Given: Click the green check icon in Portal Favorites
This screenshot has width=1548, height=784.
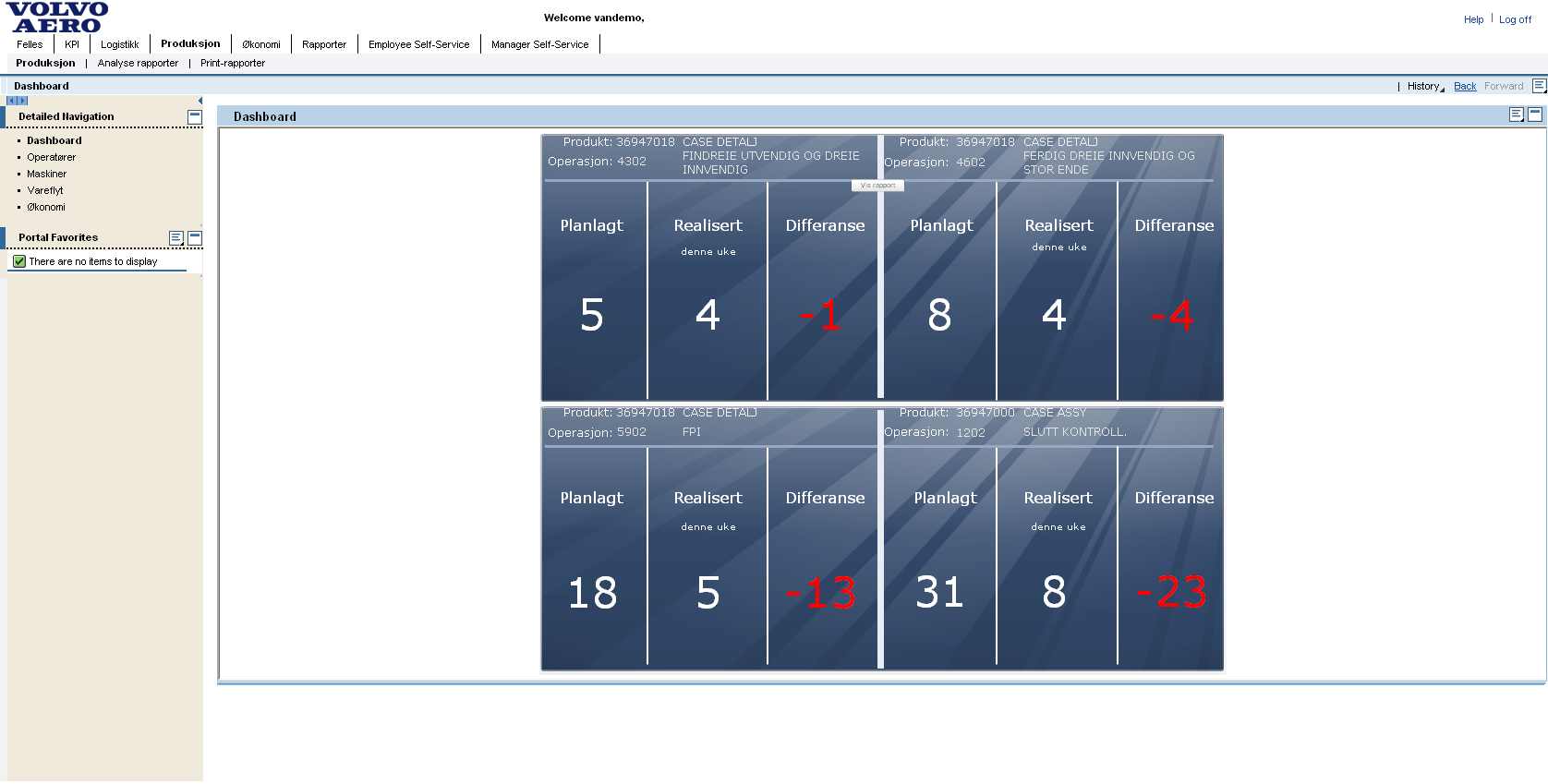Looking at the screenshot, I should [19, 261].
